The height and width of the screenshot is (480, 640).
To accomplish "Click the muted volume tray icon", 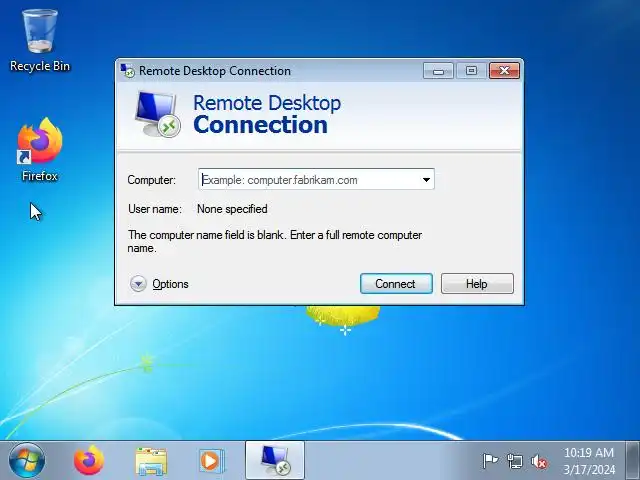I will (539, 461).
